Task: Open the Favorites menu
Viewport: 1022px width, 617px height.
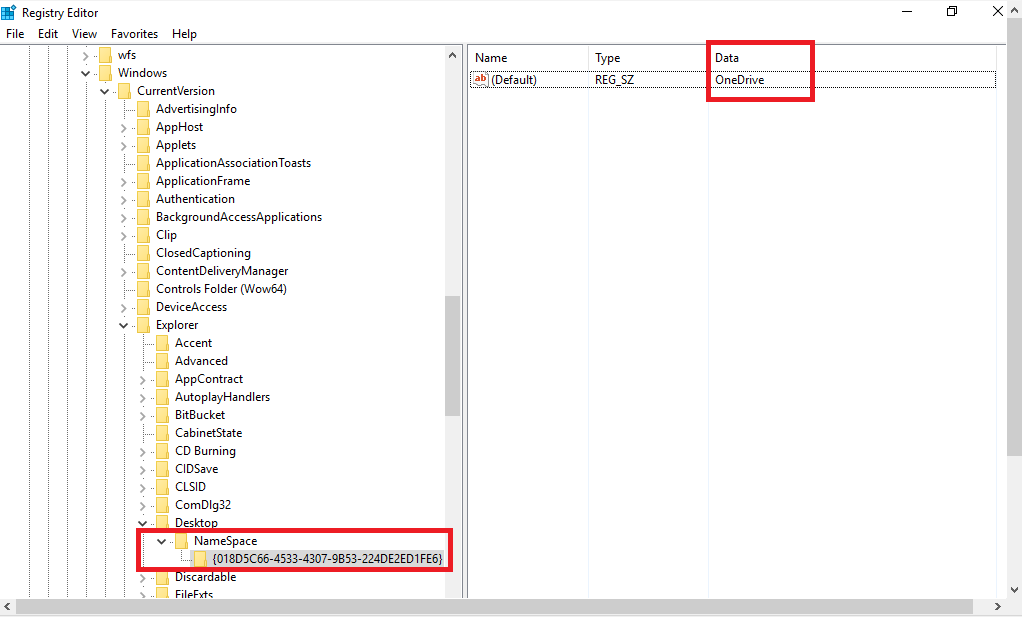Action: pyautogui.click(x=134, y=33)
